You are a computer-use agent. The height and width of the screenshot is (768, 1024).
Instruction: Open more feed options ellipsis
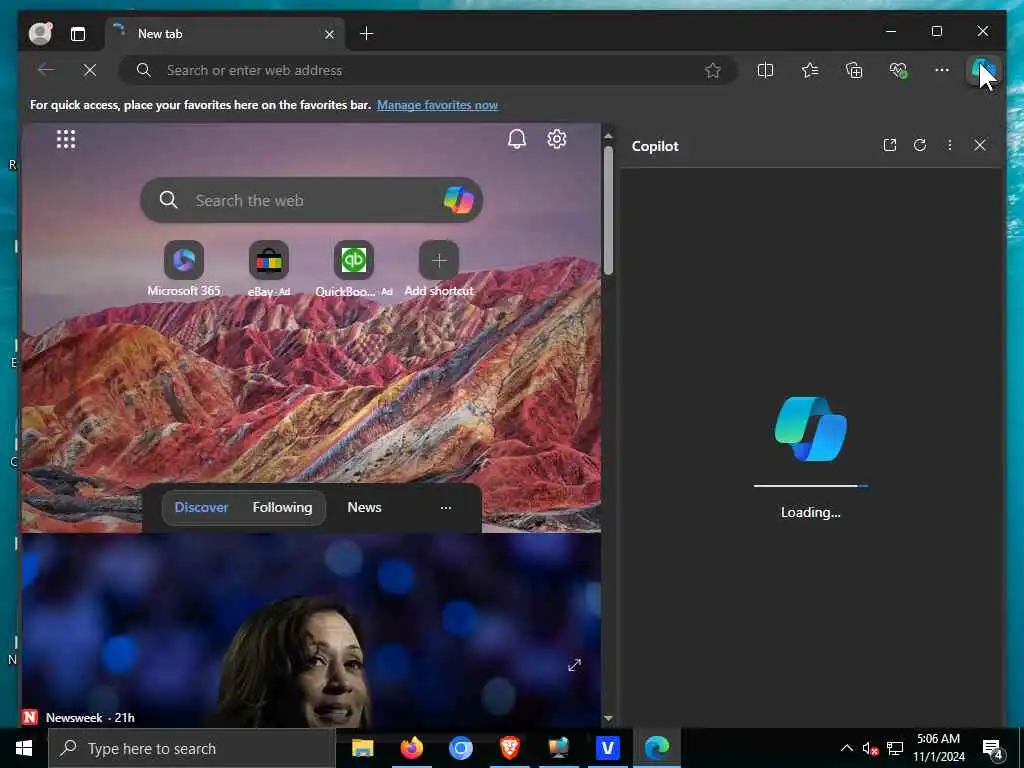445,507
